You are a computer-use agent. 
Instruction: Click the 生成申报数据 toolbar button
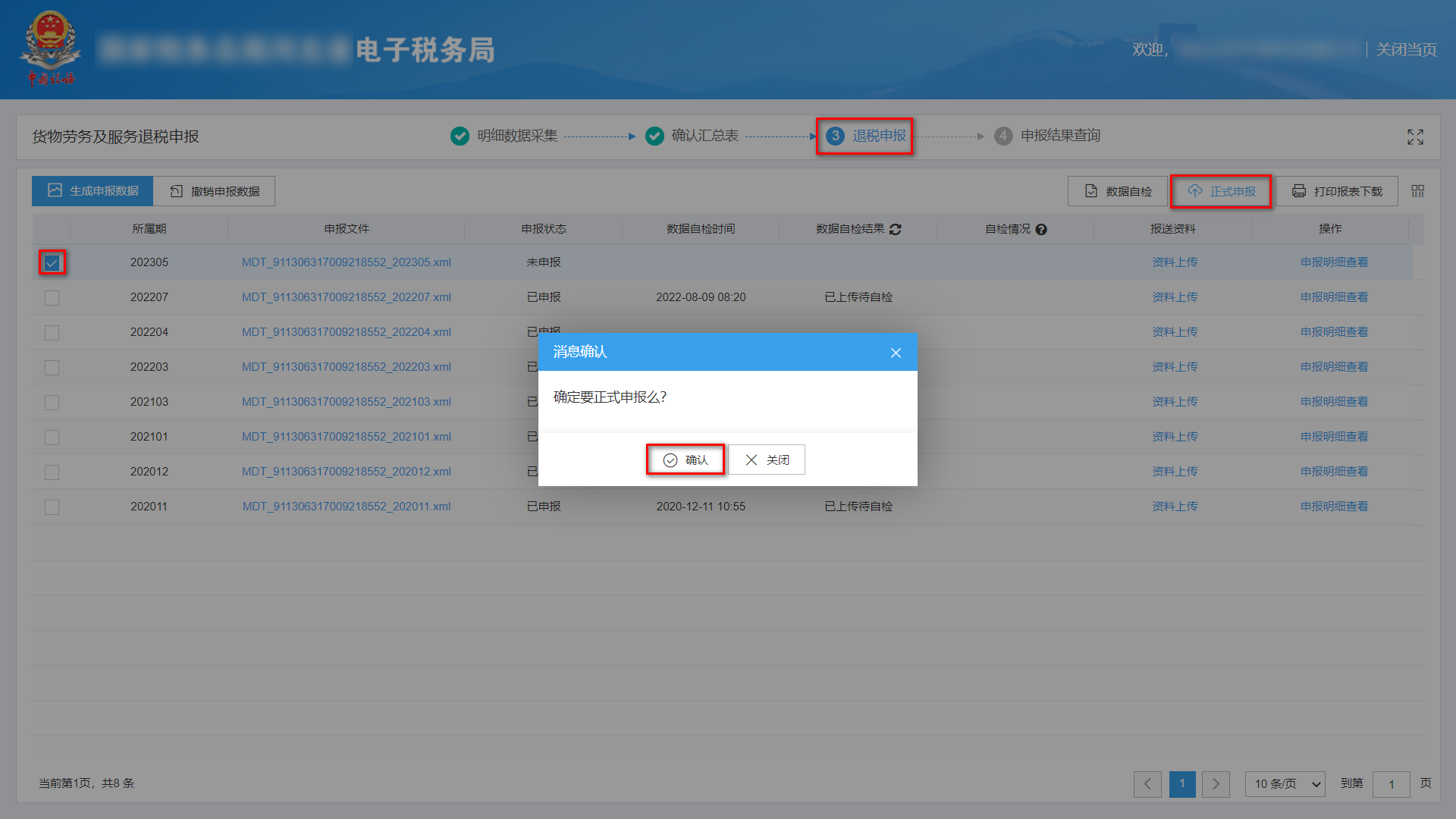coord(93,190)
